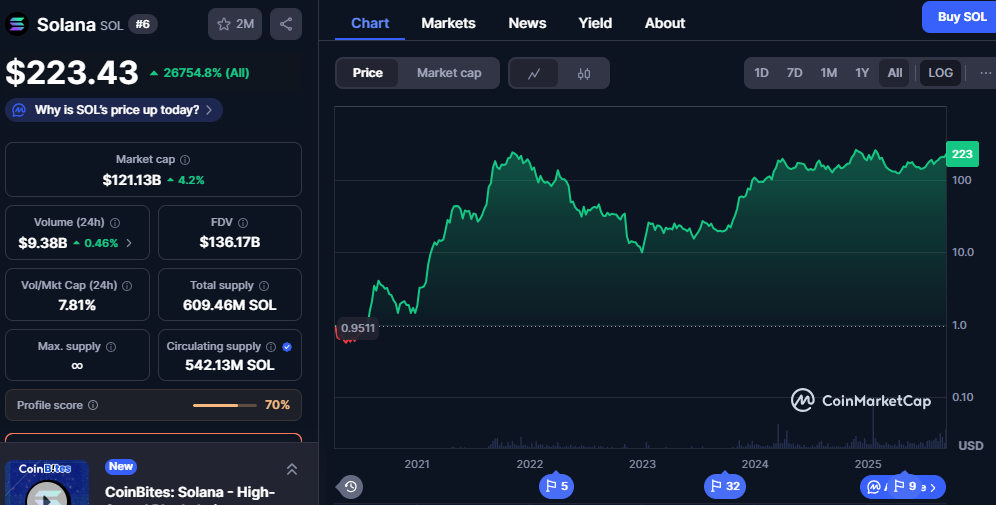The image size is (996, 505).
Task: Open the About tab
Action: pyautogui.click(x=665, y=23)
